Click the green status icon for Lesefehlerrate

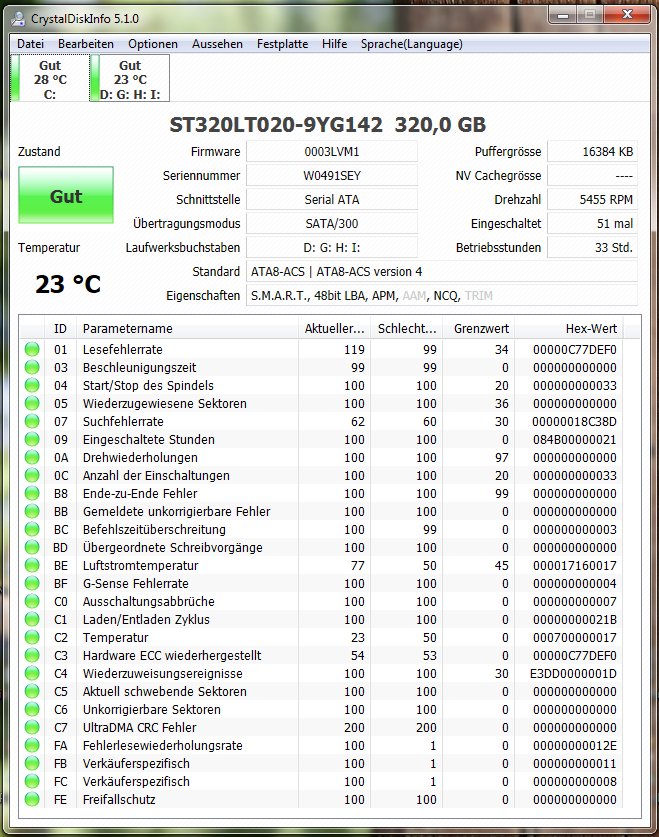32,350
